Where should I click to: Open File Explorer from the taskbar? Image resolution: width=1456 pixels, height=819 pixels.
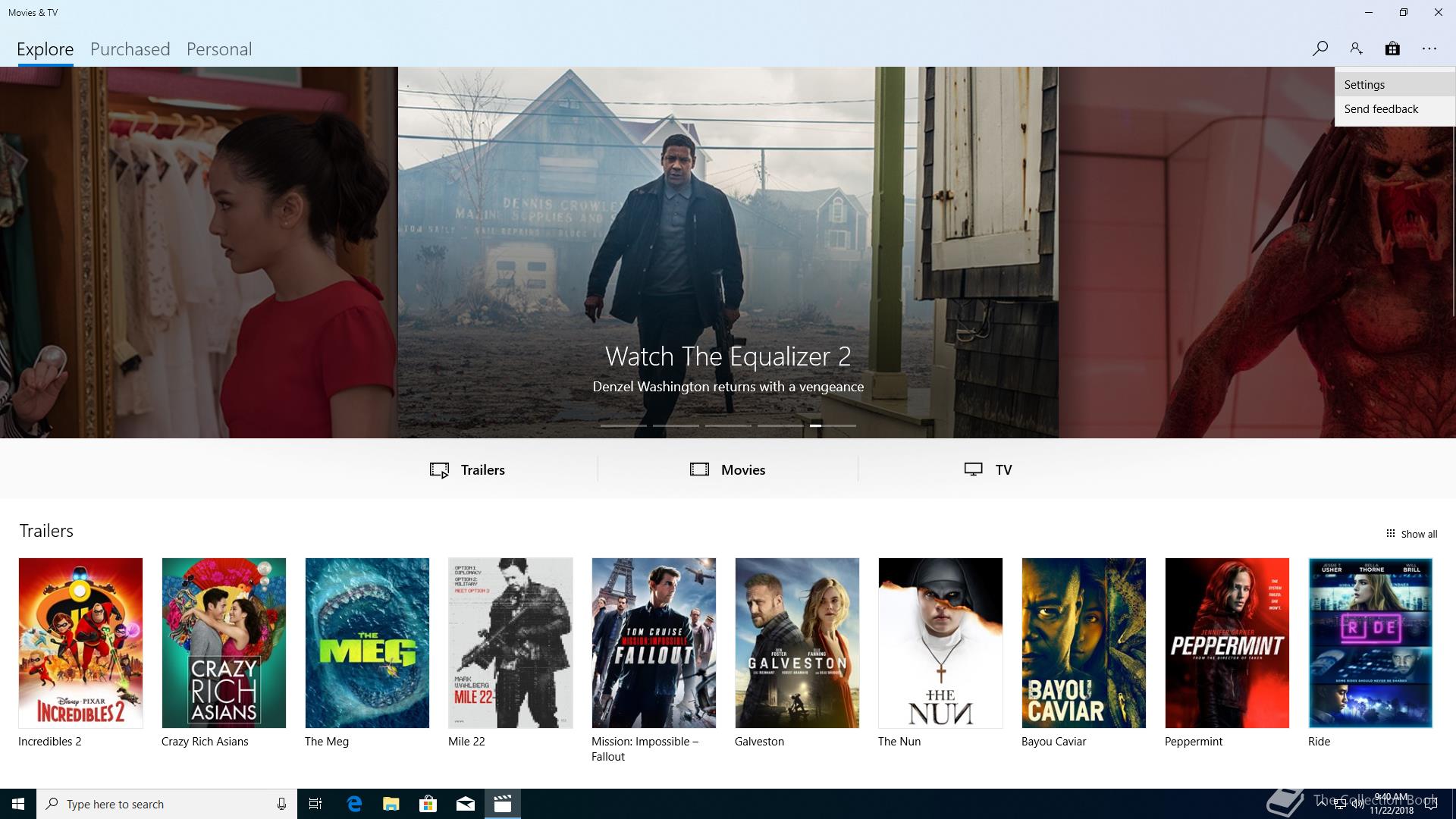pos(391,804)
